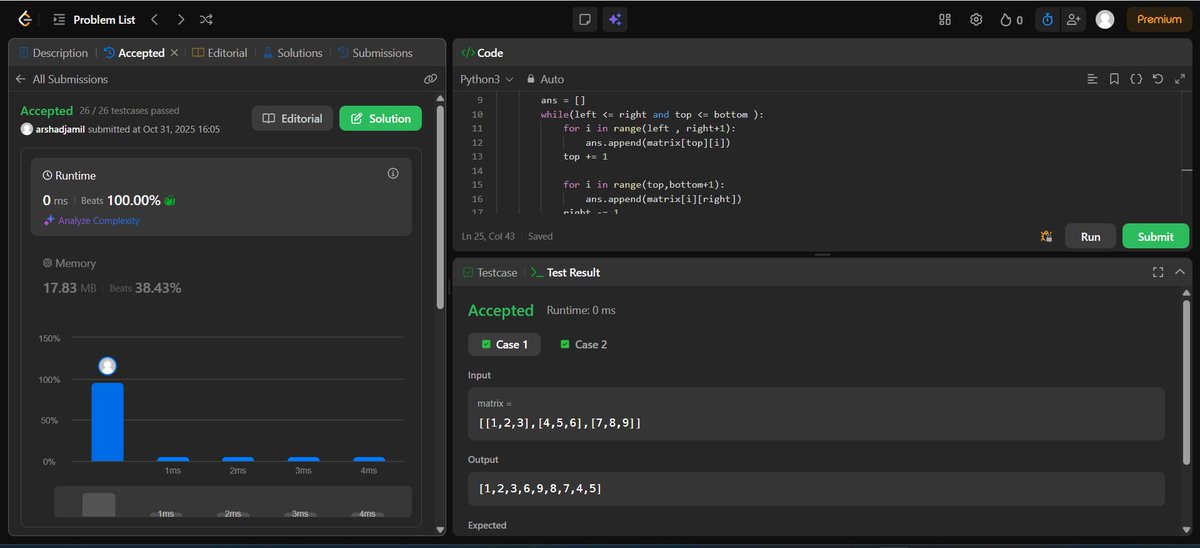Click the Output value [1,2,3,6,9,8,7,4,5]
Screen dimensions: 1200x548
tap(540, 488)
